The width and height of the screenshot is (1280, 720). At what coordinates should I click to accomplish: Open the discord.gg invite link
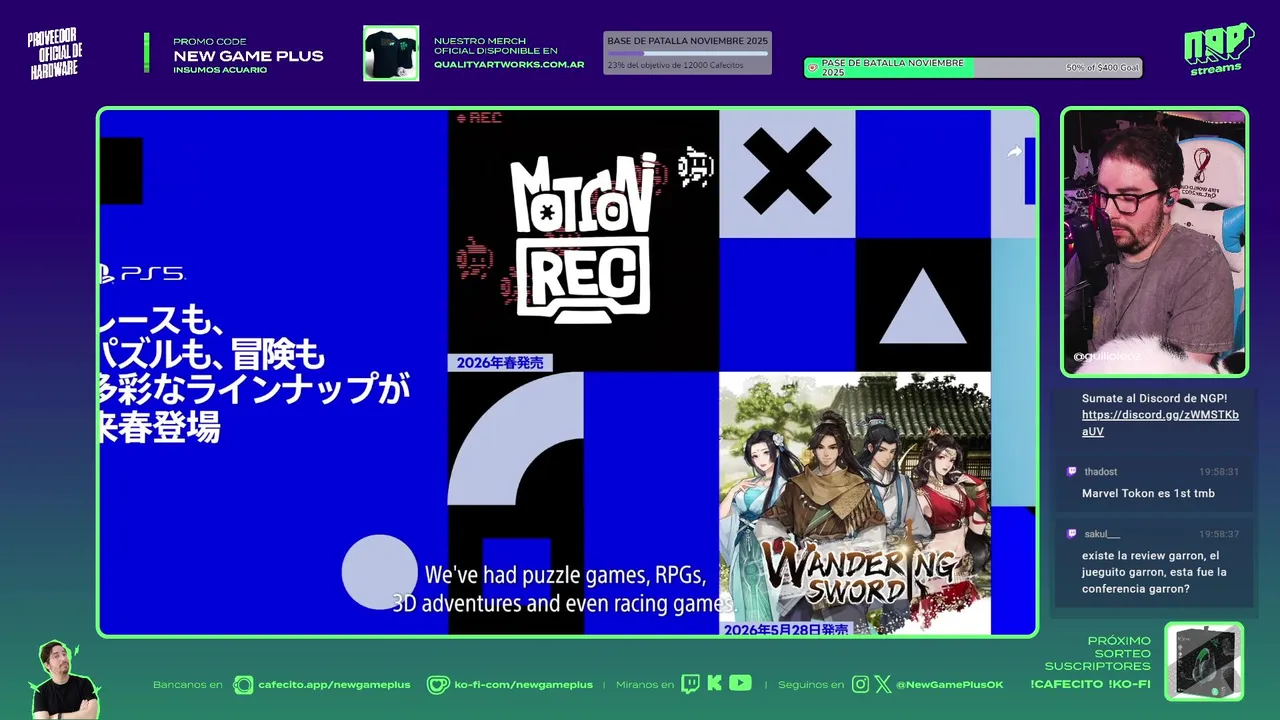pyautogui.click(x=1160, y=423)
